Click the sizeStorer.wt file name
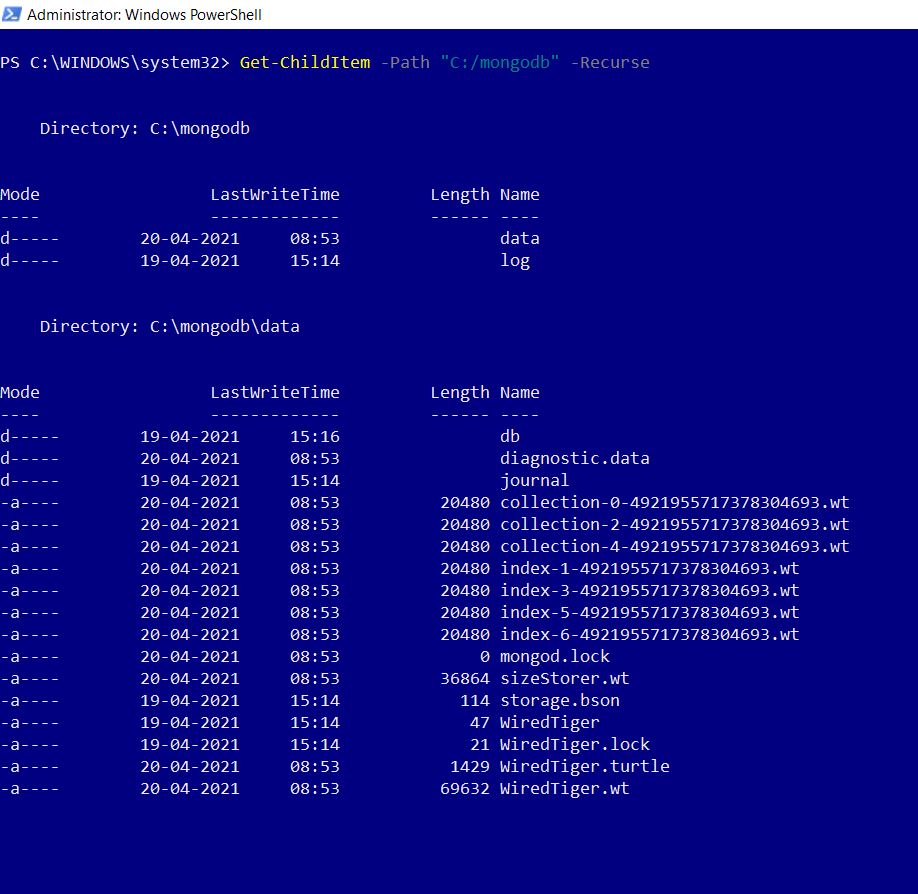The height and width of the screenshot is (894, 918). click(x=564, y=678)
